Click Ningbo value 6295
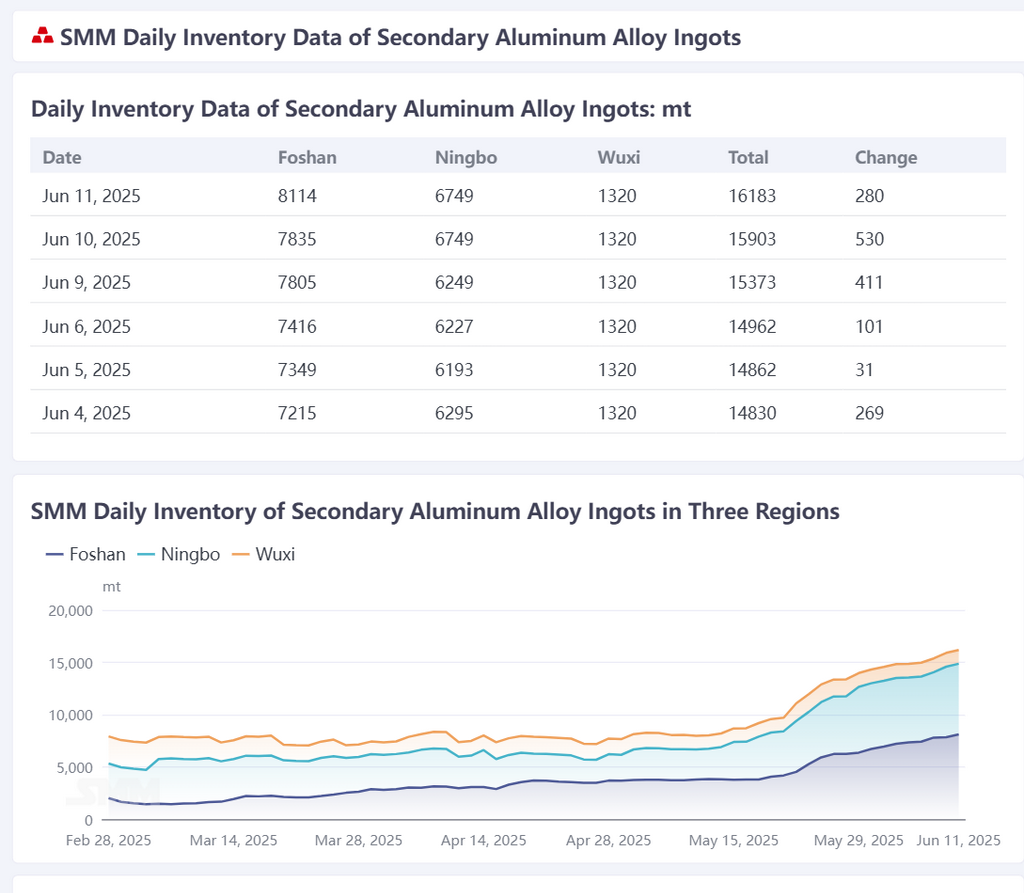 pos(454,414)
